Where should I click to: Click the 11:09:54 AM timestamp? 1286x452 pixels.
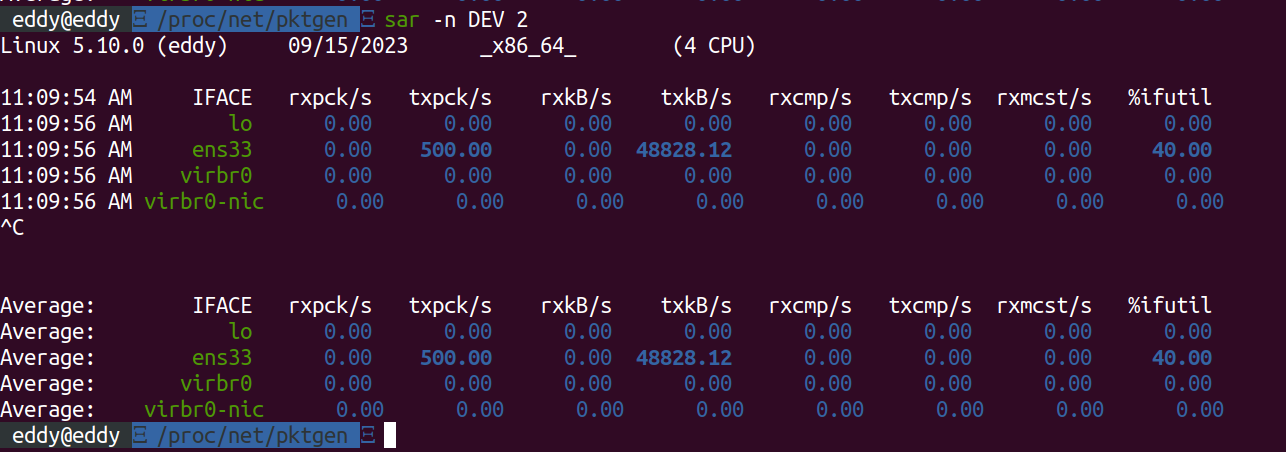(66, 98)
